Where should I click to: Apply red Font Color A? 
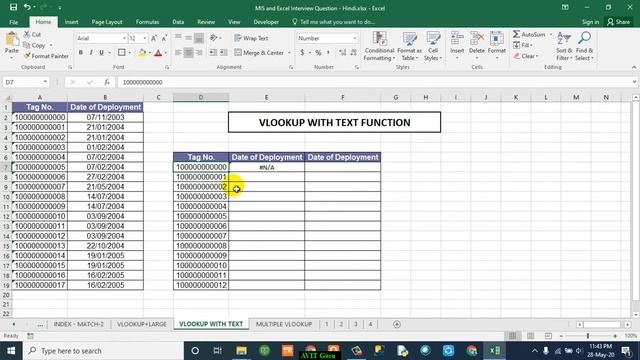click(x=158, y=53)
